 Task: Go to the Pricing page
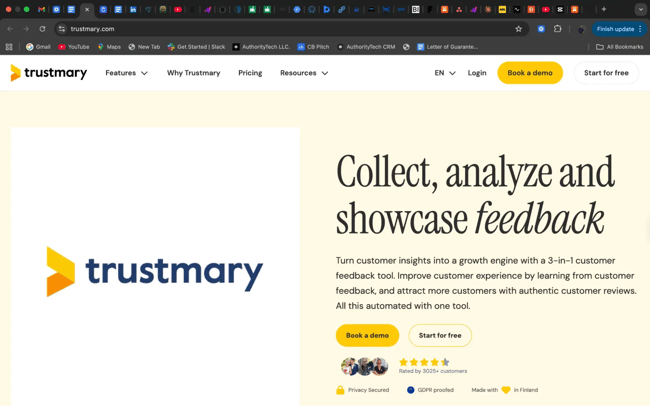point(250,73)
